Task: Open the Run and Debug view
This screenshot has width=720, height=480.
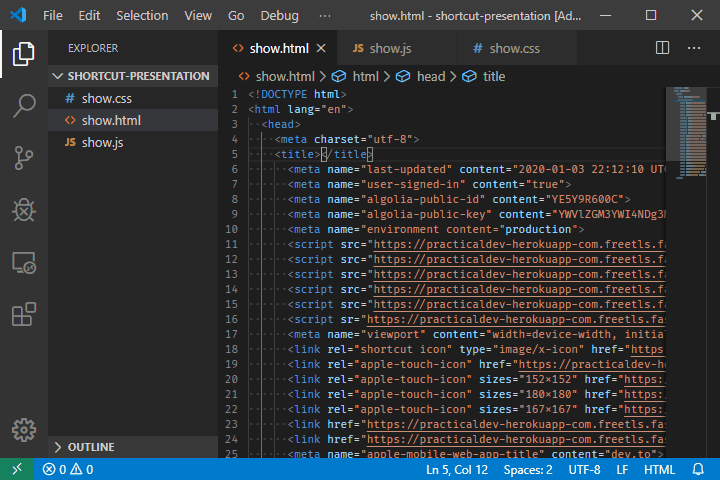Action: coord(24,210)
